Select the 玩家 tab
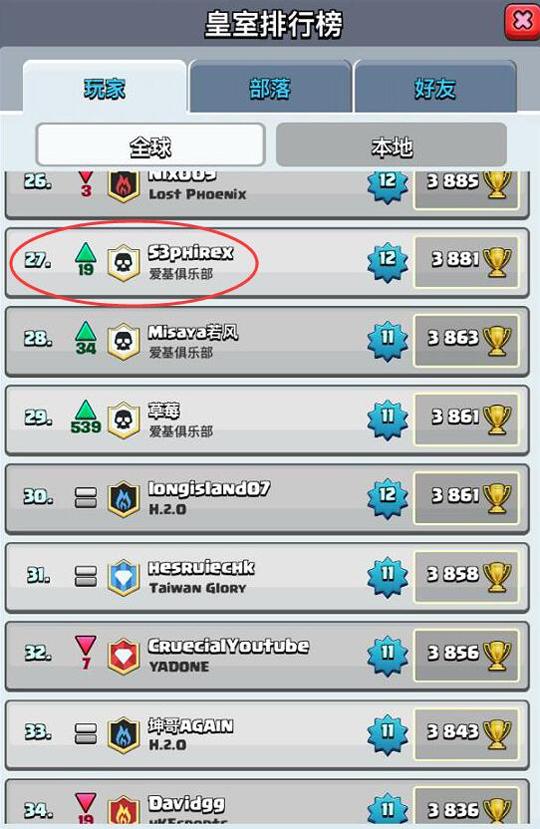 (x=105, y=87)
